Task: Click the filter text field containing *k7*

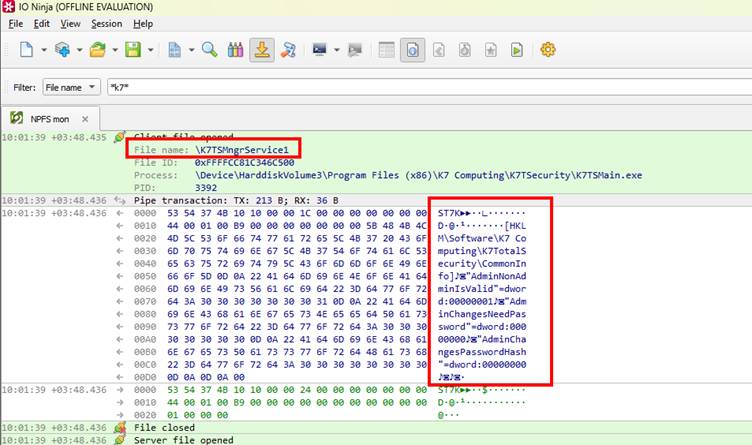Action: [429, 87]
